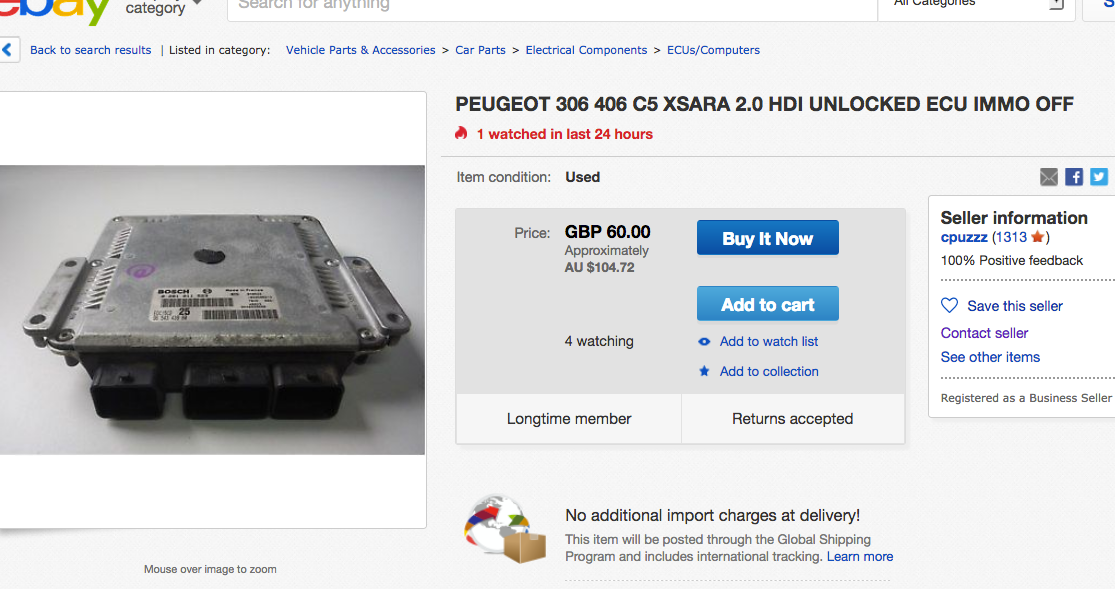
Task: Share listing on Facebook
Action: (x=1074, y=177)
